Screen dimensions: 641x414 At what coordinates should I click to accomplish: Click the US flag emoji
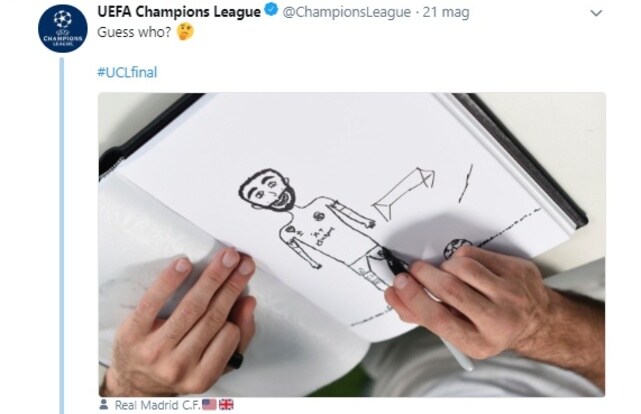[209, 405]
